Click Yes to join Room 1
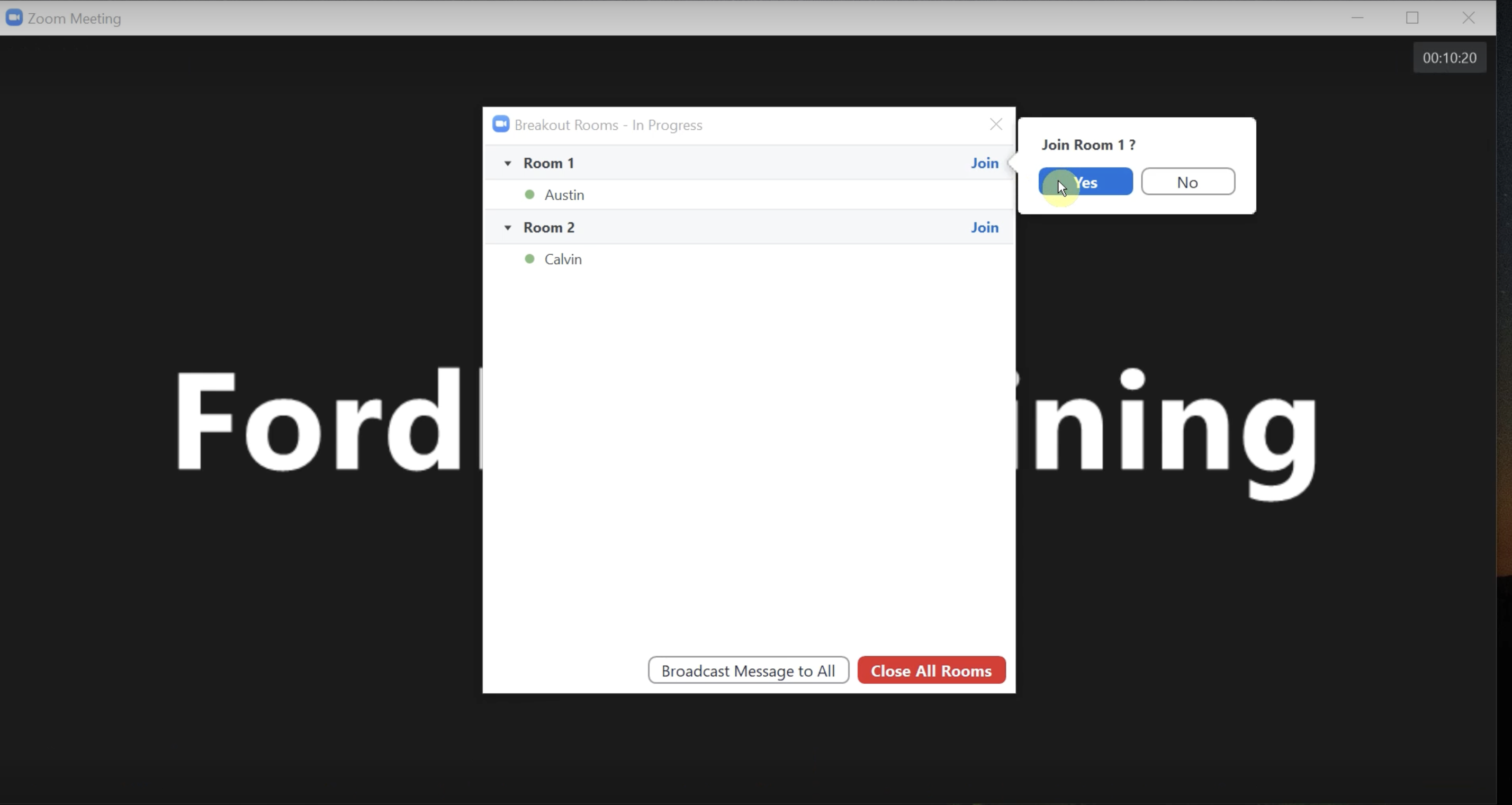 [x=1085, y=182]
